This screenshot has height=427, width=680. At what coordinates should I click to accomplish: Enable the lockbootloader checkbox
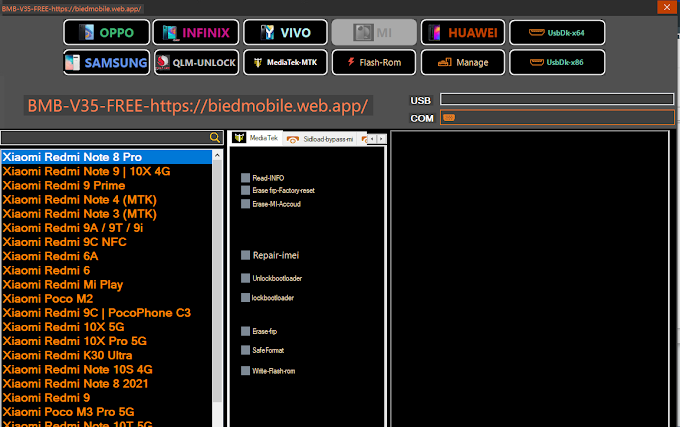[x=245, y=297]
